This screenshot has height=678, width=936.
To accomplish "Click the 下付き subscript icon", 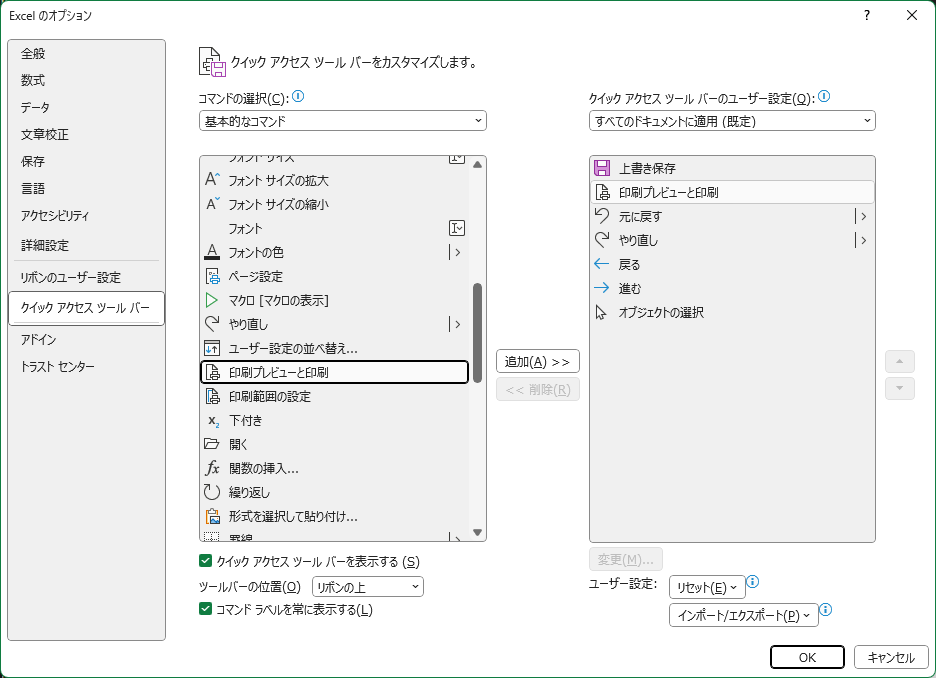I will pyautogui.click(x=213, y=421).
